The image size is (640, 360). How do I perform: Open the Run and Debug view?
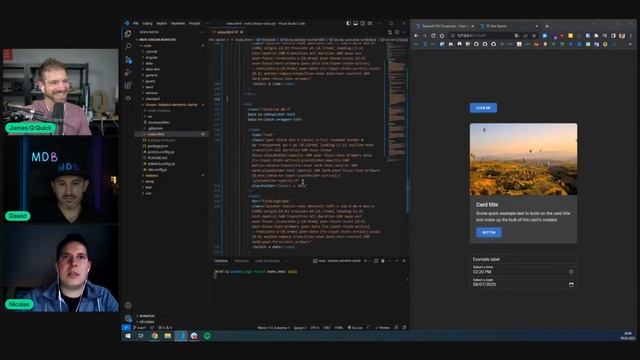point(128,73)
